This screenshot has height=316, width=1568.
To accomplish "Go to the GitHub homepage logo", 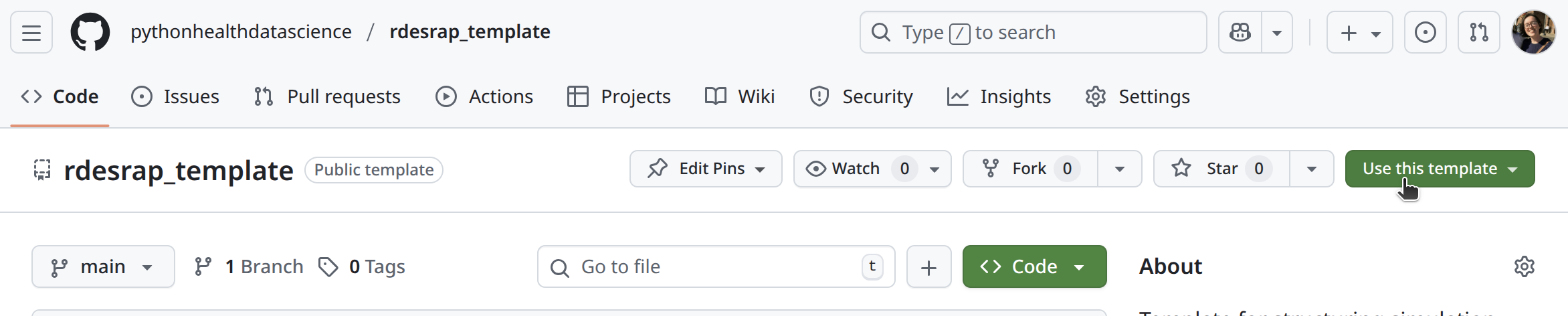I will tap(90, 32).
